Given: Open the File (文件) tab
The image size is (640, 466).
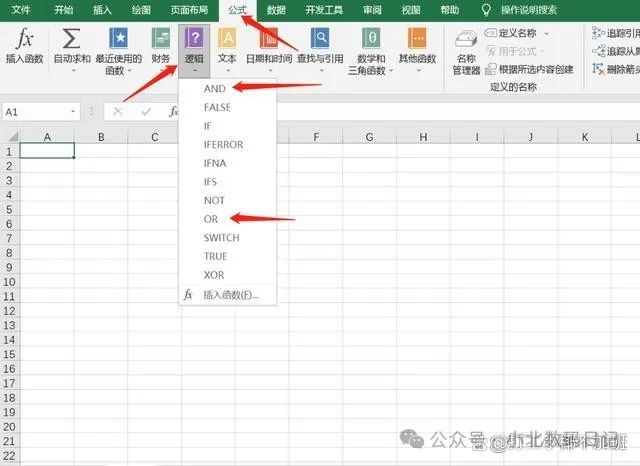Looking at the screenshot, I should [20, 10].
